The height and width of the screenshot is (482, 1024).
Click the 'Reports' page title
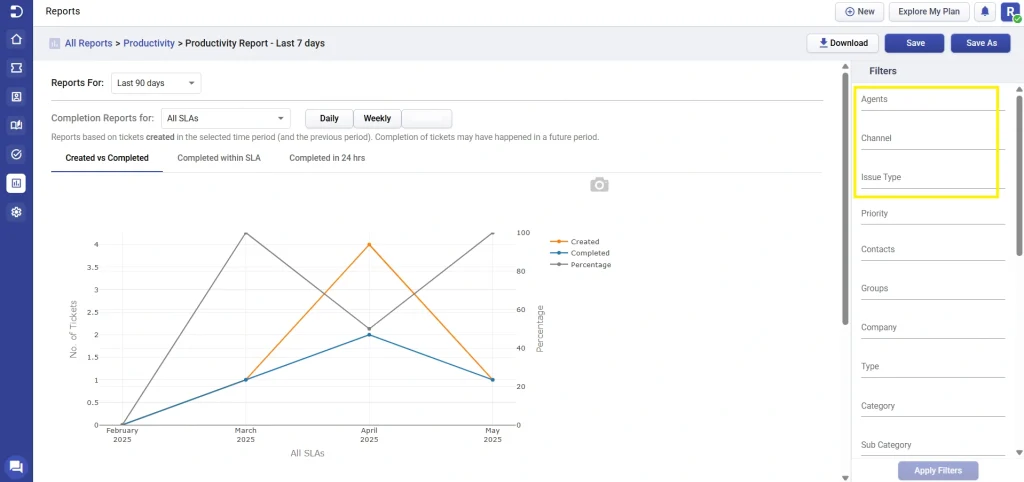[x=63, y=11]
